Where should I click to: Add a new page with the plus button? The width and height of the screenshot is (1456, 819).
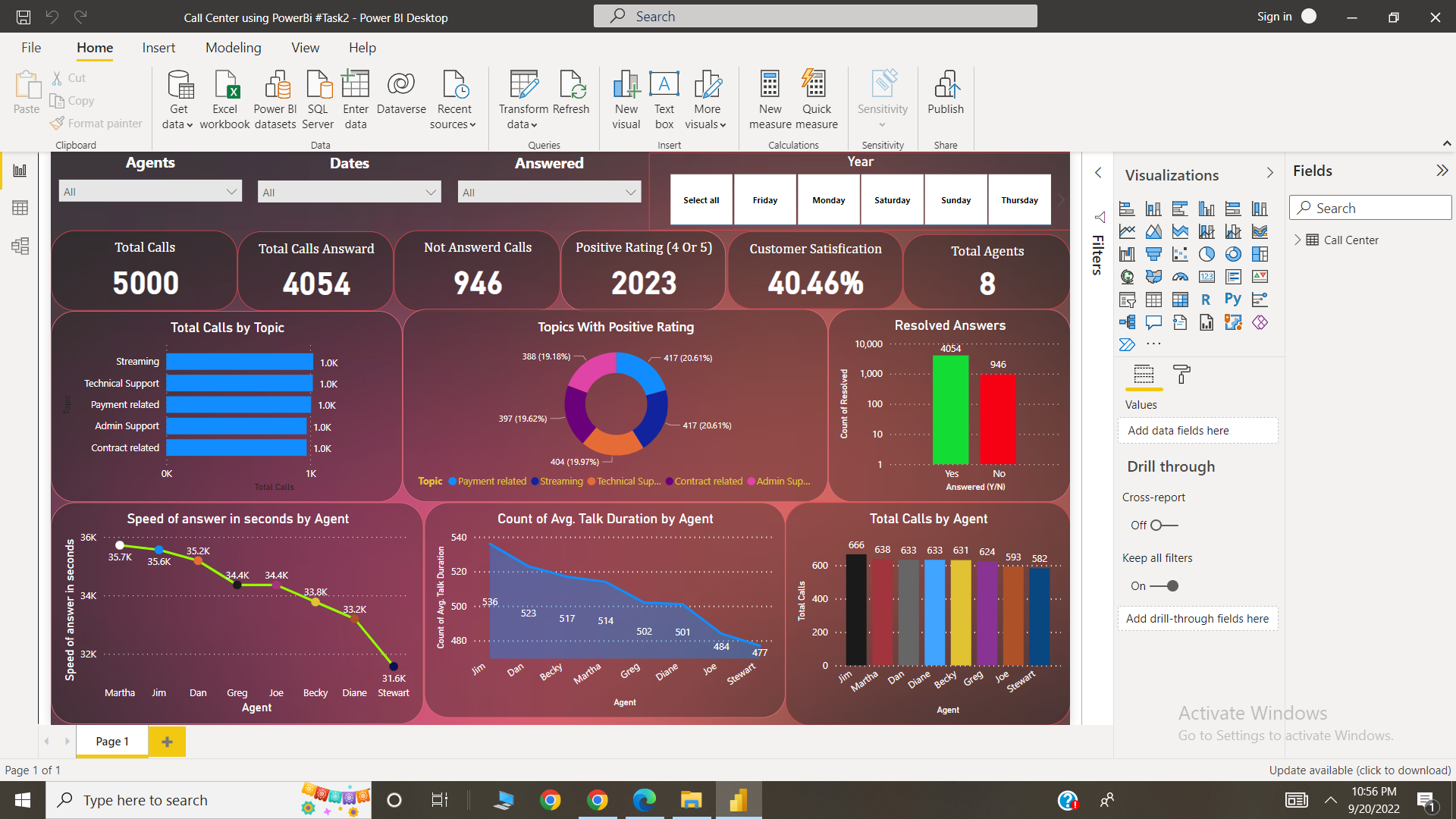pyautogui.click(x=167, y=741)
